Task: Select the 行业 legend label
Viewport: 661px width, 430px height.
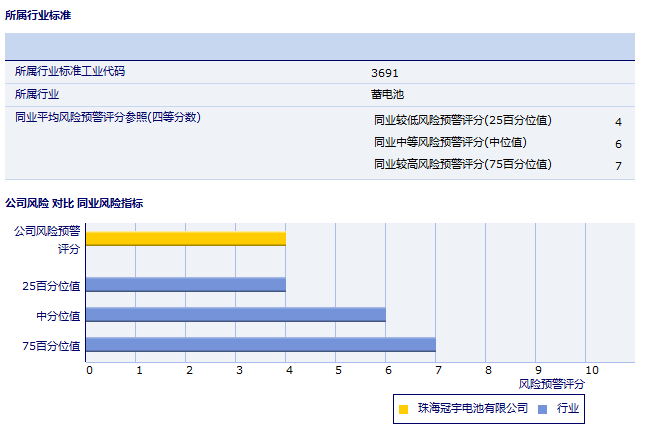Action: click(x=568, y=409)
